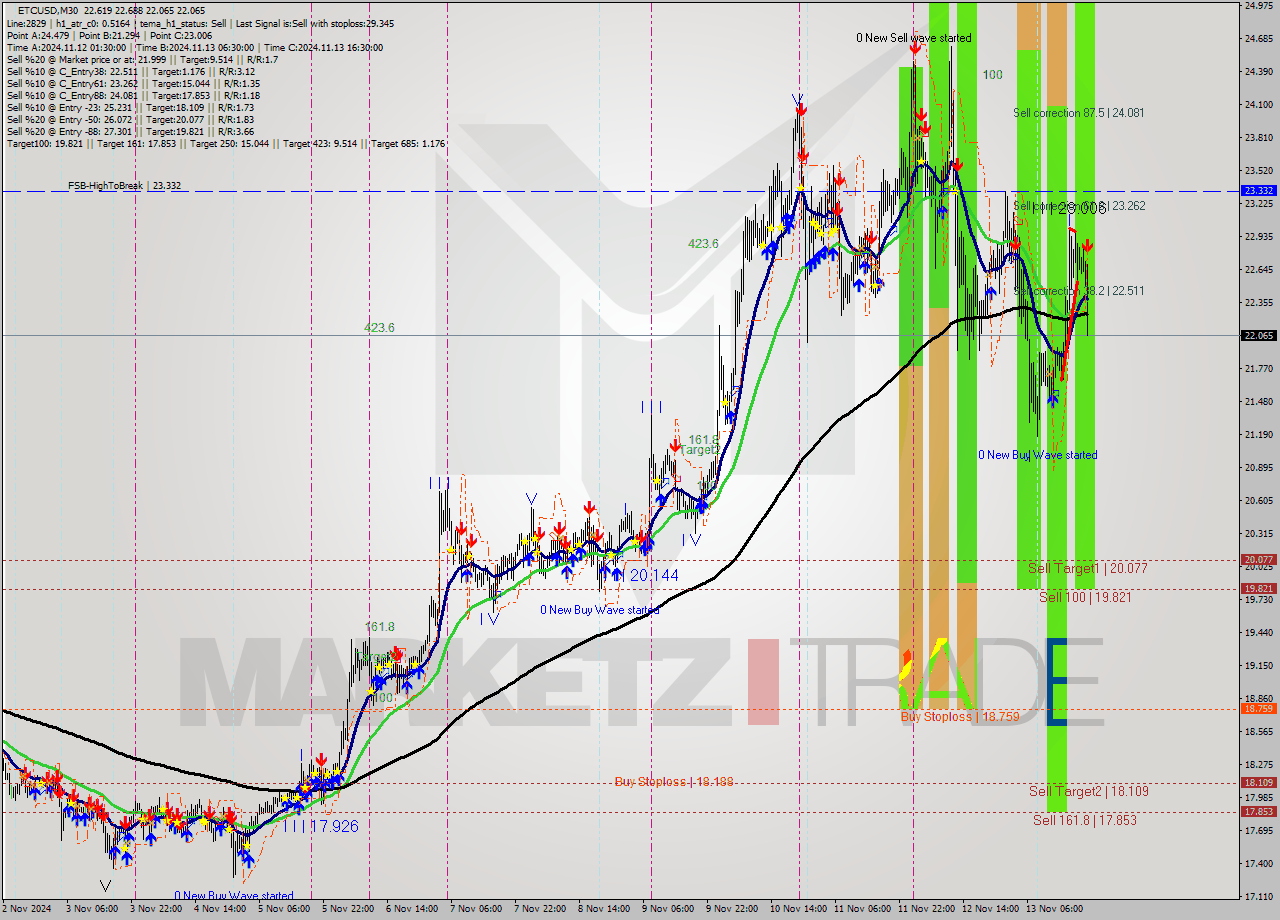This screenshot has height=920, width=1280.
Task: Select 'Buy Stoploss | 18.188' label
Action: (674, 781)
